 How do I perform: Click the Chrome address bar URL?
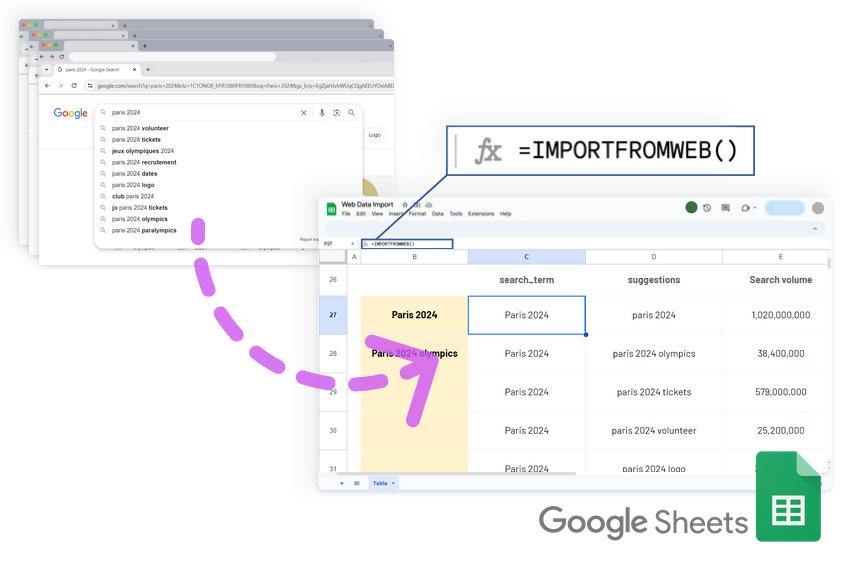(x=245, y=86)
